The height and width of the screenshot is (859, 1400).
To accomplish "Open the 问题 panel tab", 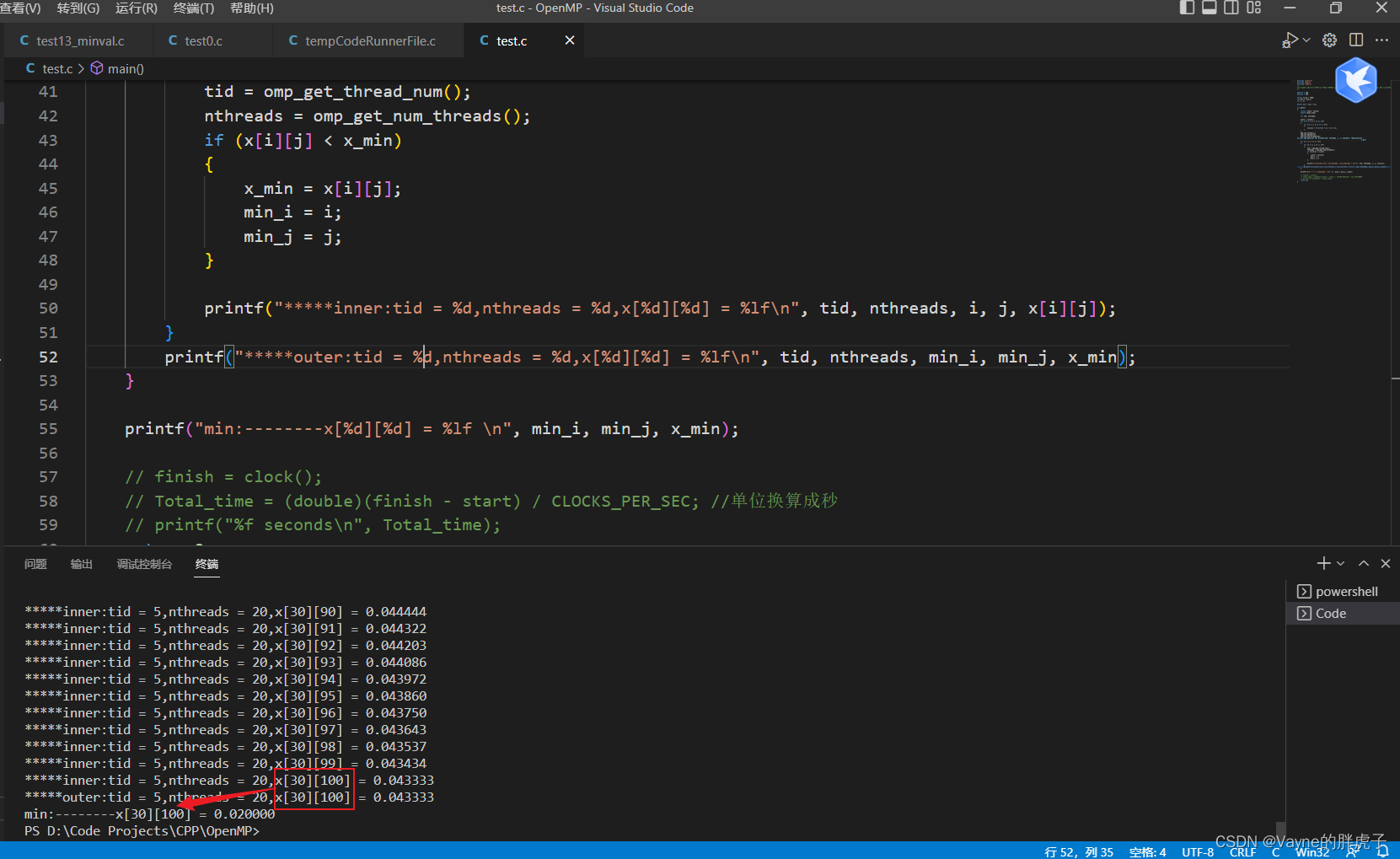I will [x=35, y=564].
